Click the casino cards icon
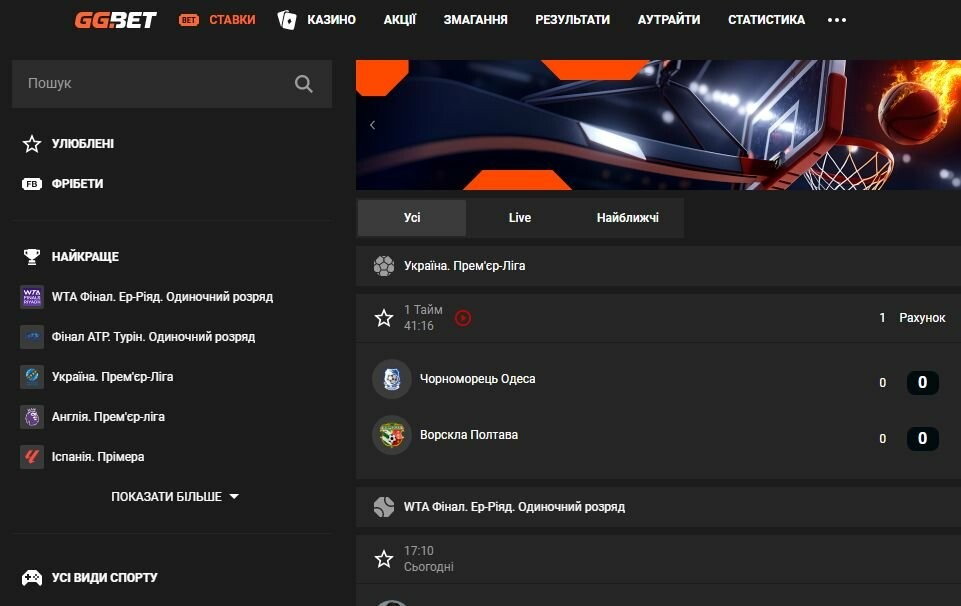This screenshot has width=961, height=606. tap(287, 20)
